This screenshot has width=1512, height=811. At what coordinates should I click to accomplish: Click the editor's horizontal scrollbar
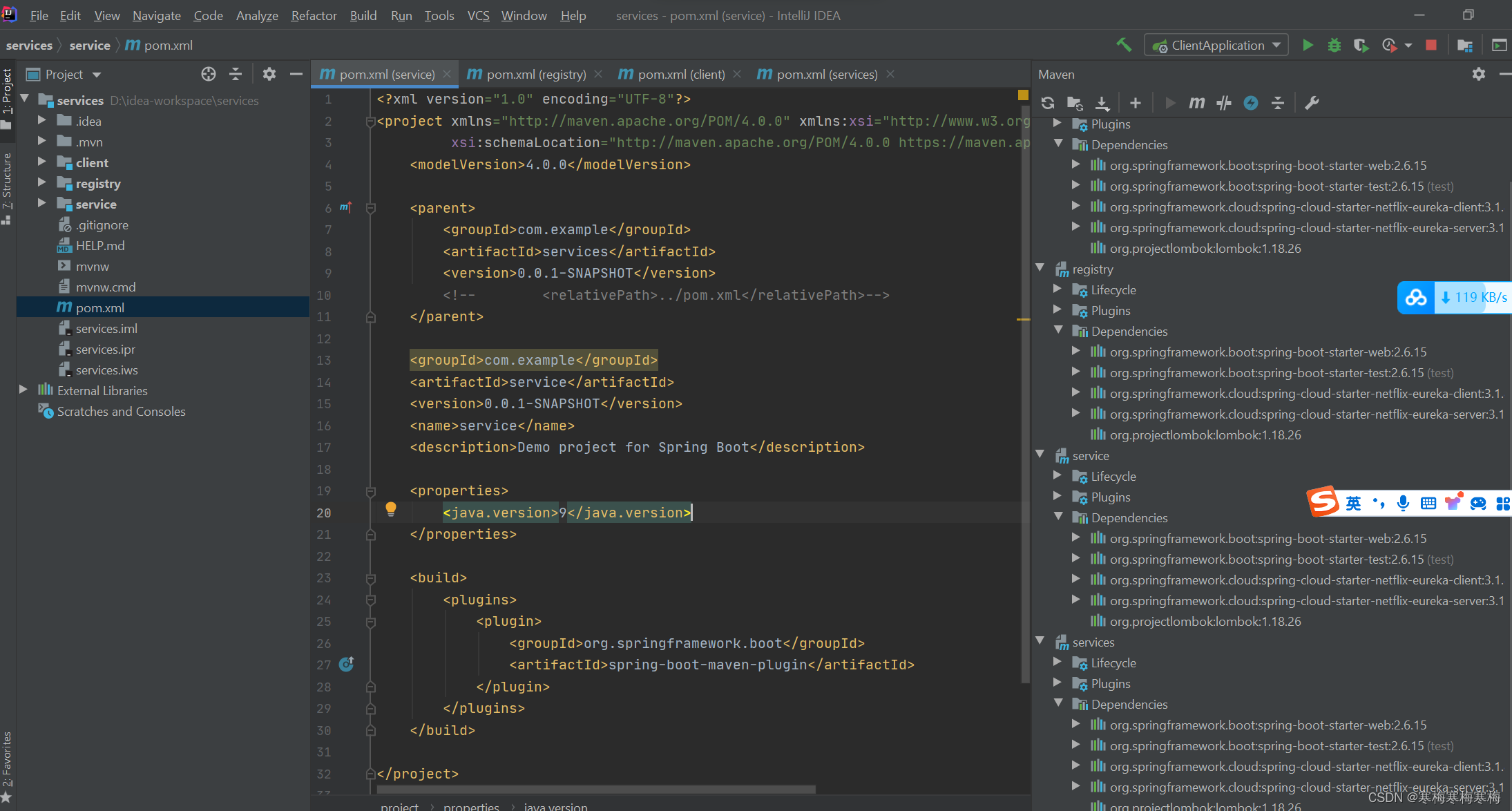click(x=595, y=789)
